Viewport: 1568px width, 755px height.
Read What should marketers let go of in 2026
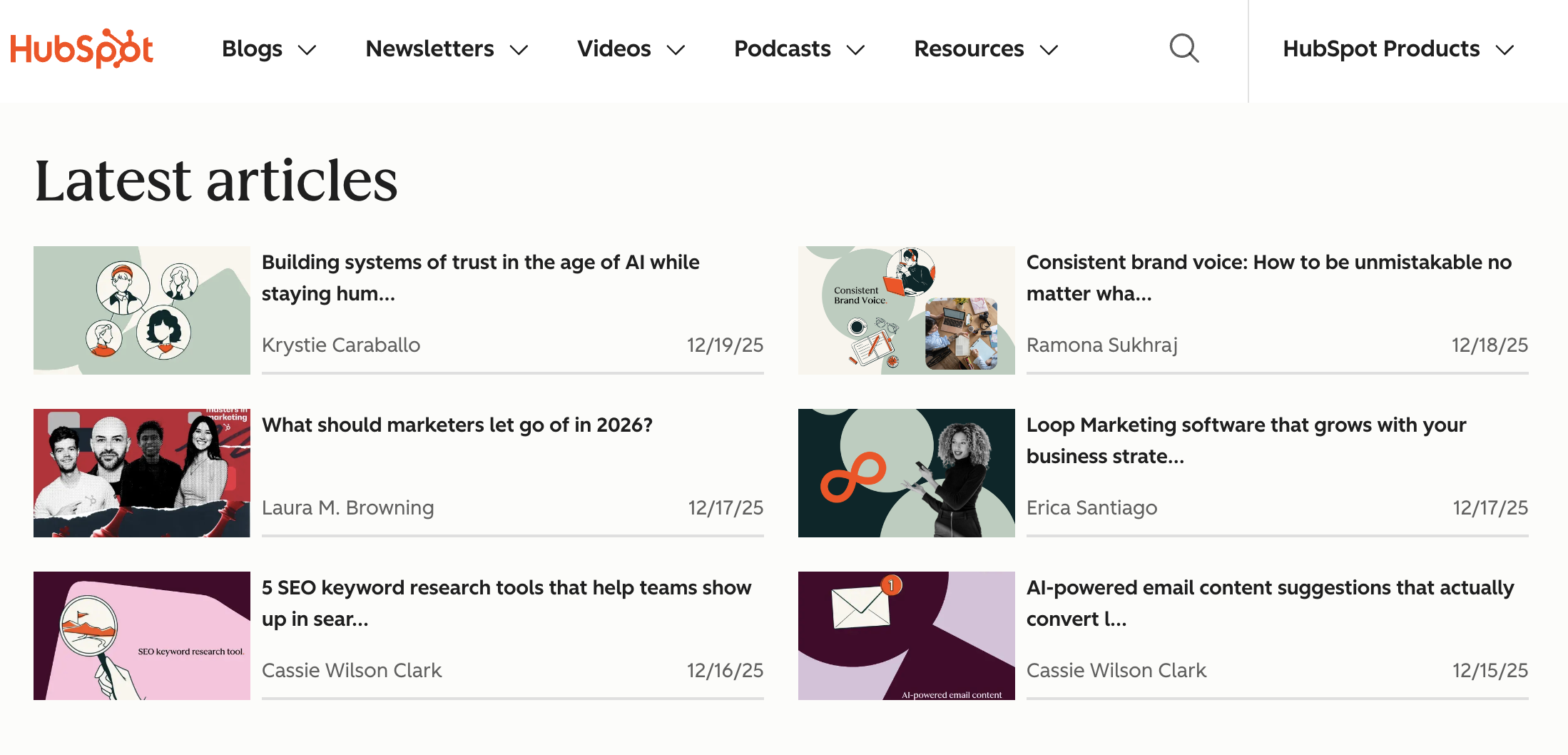click(x=457, y=425)
